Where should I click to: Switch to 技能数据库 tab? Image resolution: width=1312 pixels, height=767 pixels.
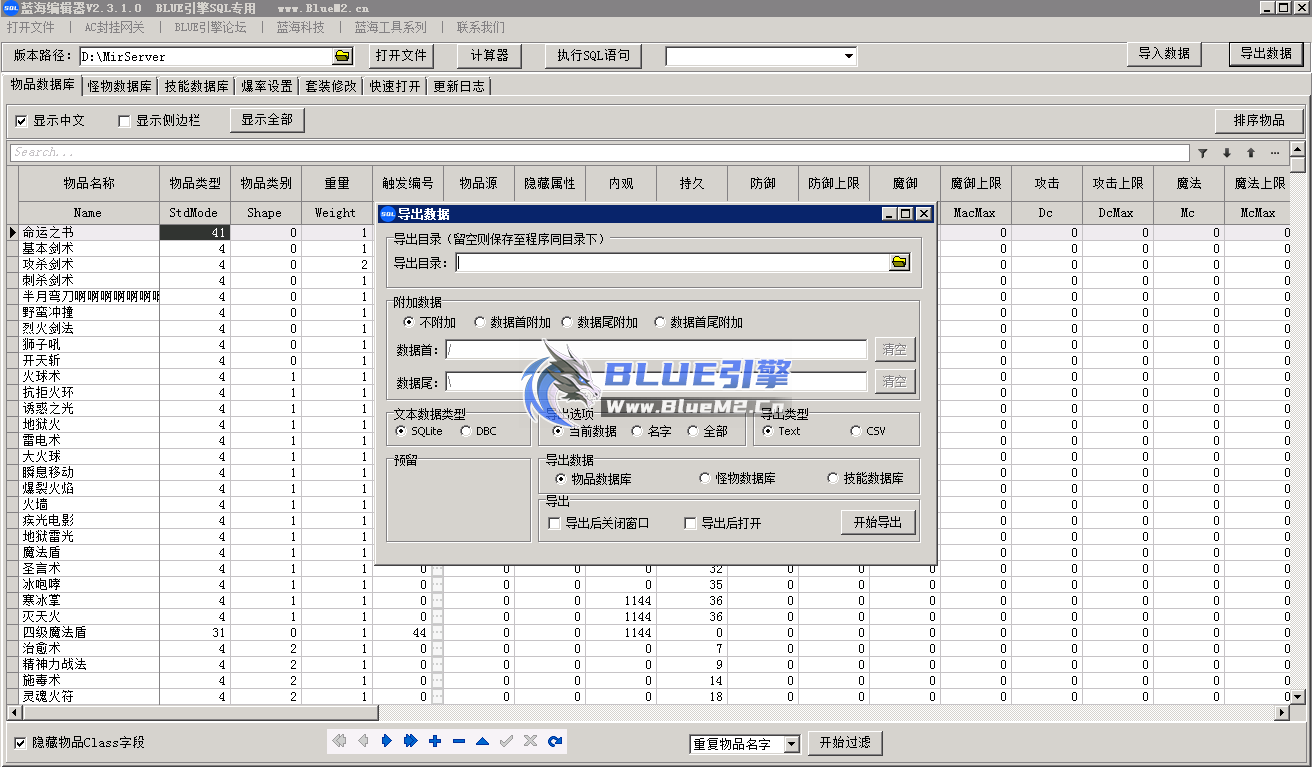[x=197, y=87]
